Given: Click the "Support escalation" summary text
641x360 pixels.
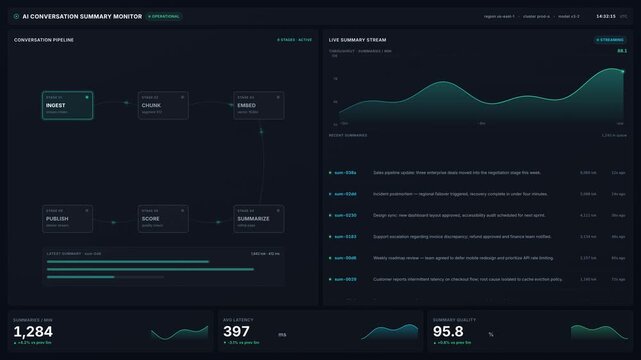Looking at the screenshot, I should (462, 237).
